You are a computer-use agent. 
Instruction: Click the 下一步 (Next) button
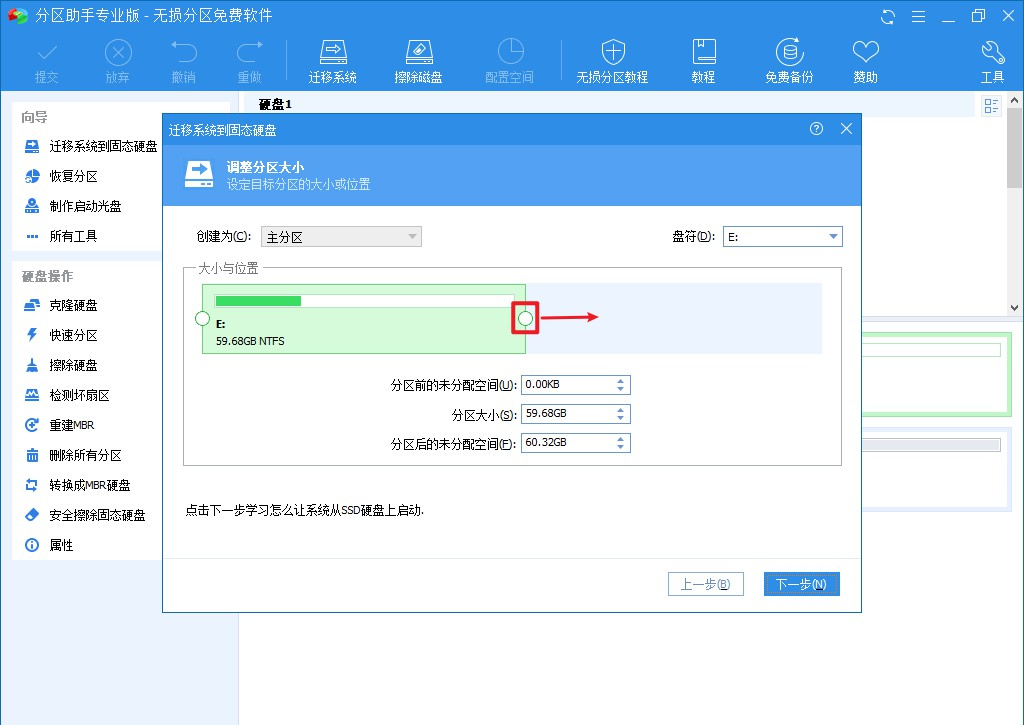click(x=801, y=582)
